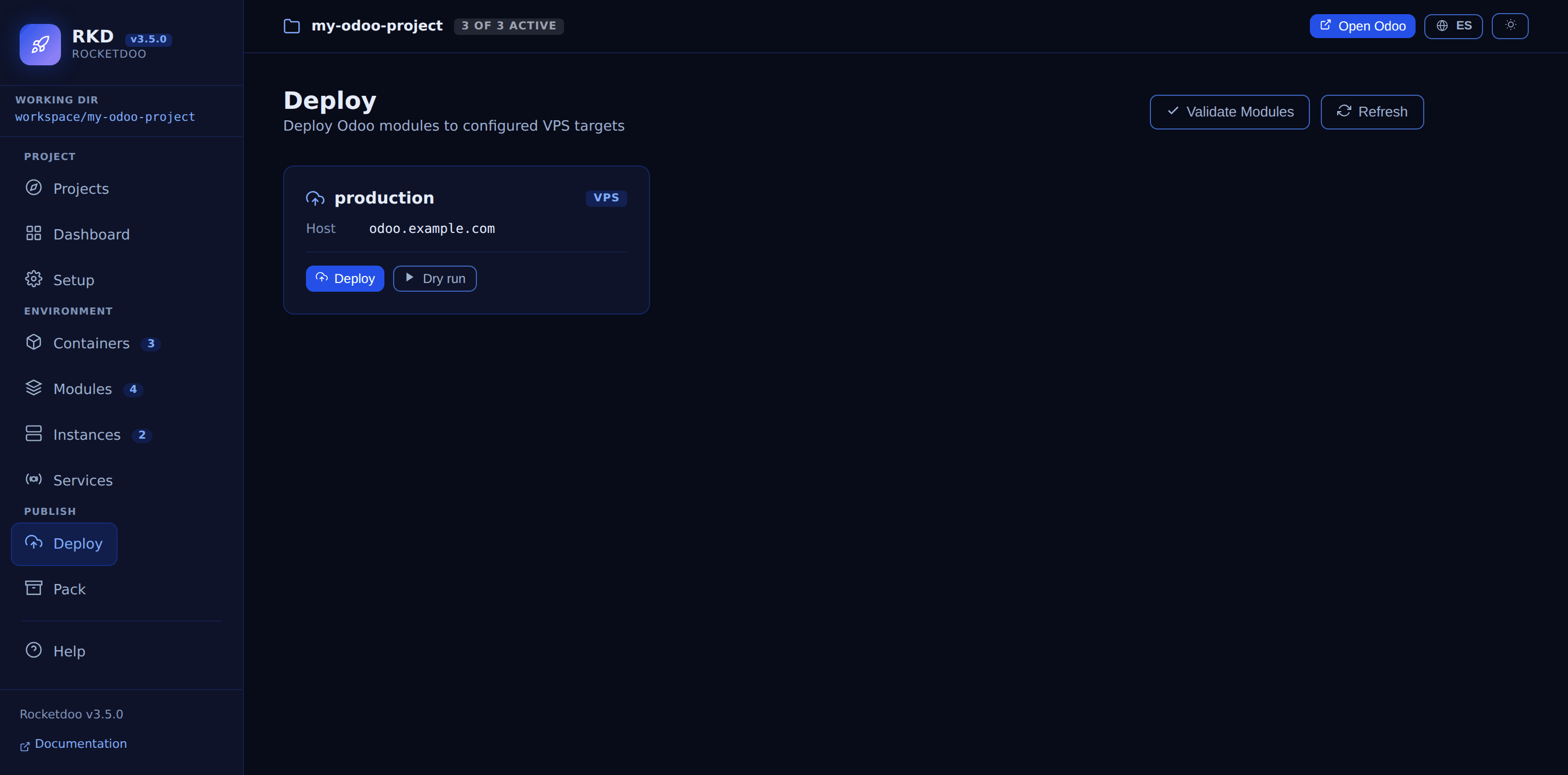
Task: Click the Pack archive box icon
Action: (33, 588)
